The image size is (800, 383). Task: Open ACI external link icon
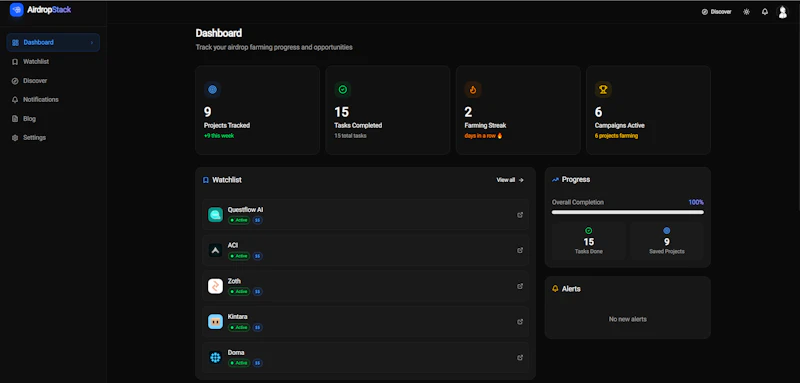pyautogui.click(x=520, y=250)
